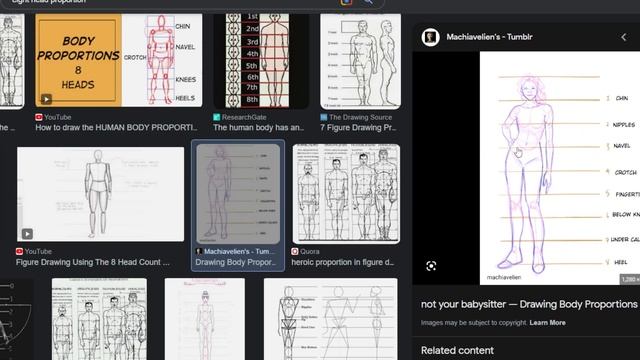The image size is (640, 360).
Task: Click the search query text field
Action: [171, 2]
